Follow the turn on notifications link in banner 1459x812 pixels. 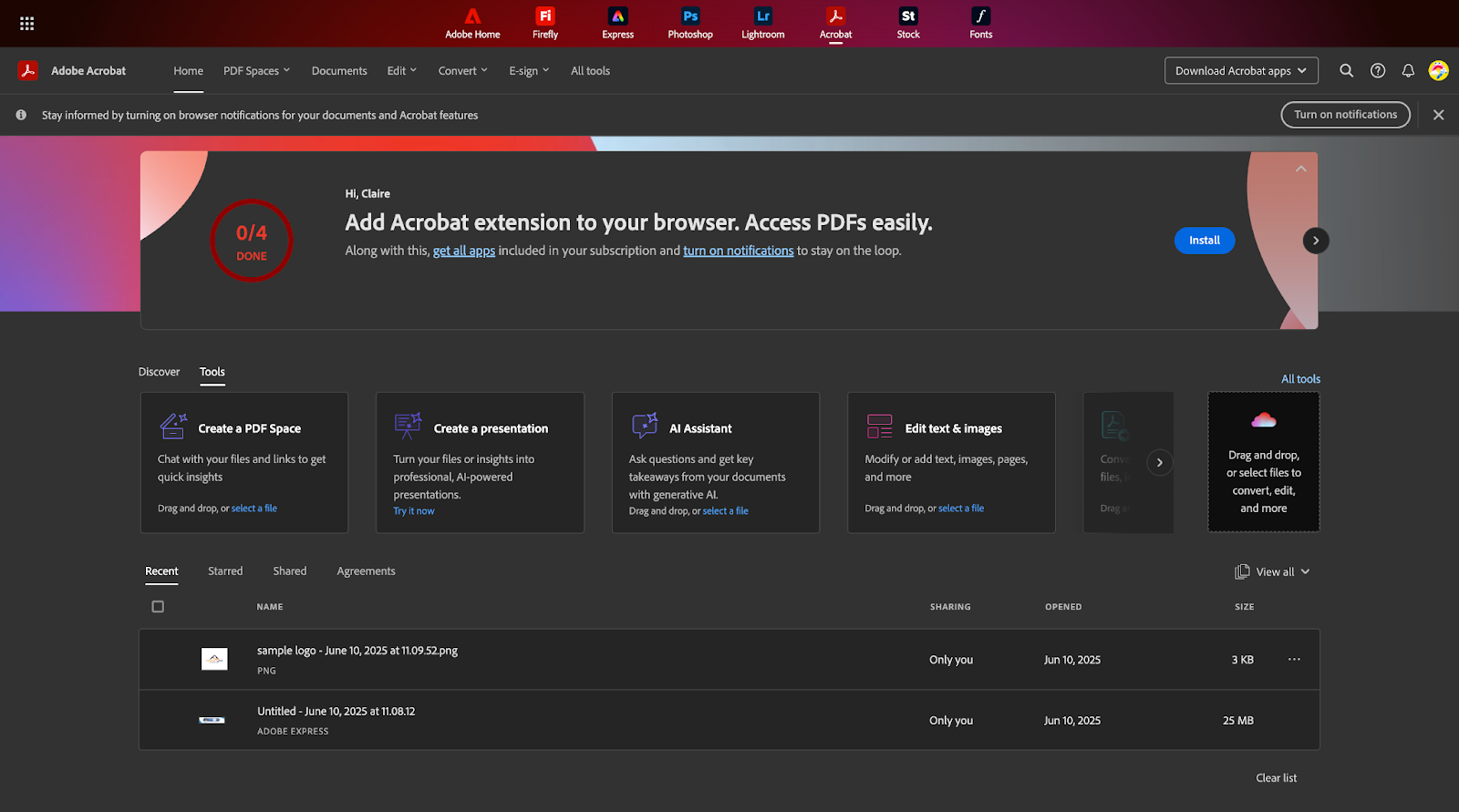point(739,251)
